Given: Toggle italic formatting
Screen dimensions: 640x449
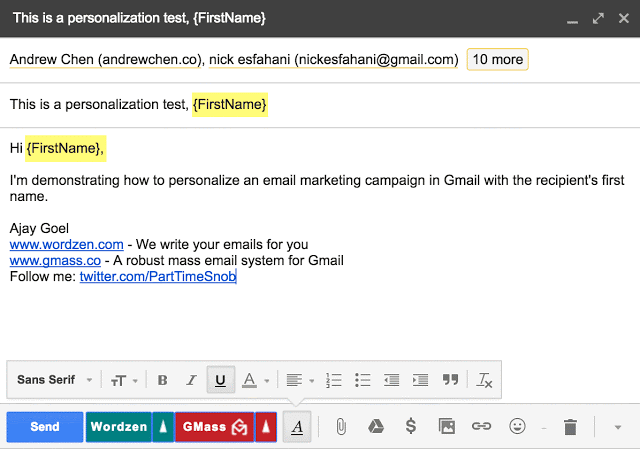Looking at the screenshot, I should coord(191,380).
